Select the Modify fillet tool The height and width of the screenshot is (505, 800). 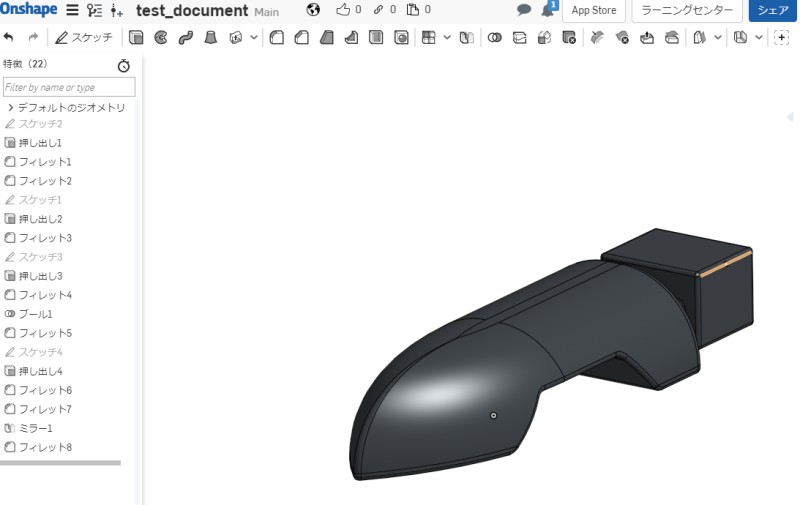597,37
